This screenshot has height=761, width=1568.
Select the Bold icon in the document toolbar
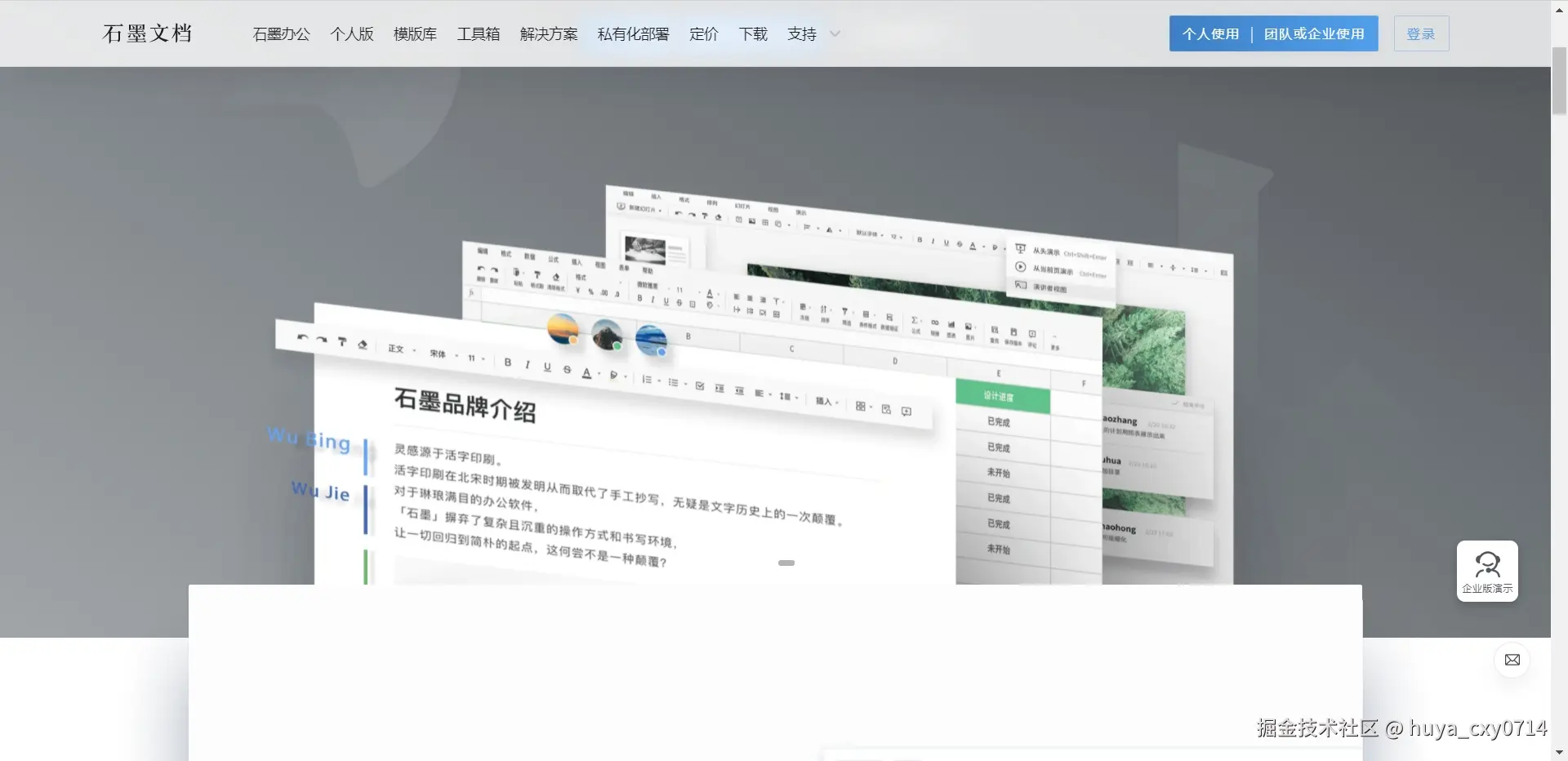[x=506, y=363]
